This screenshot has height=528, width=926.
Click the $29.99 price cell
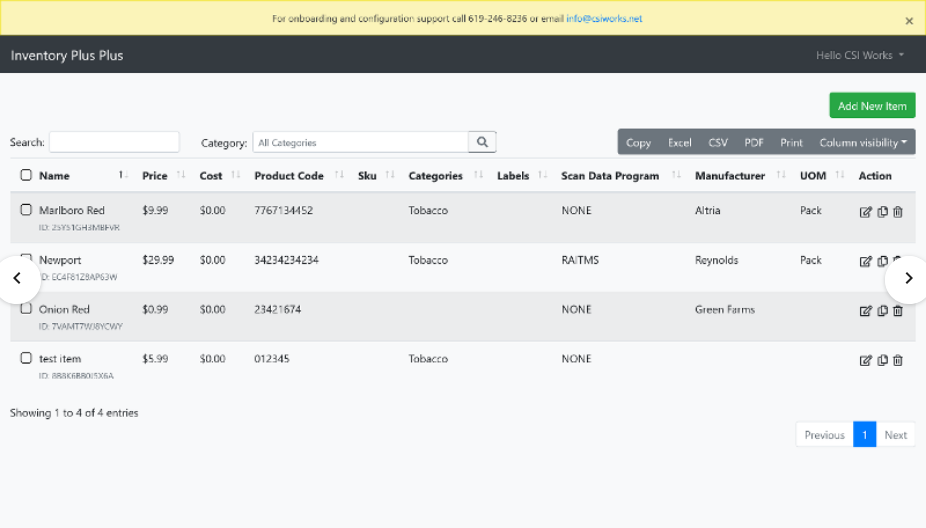pyautogui.click(x=158, y=260)
